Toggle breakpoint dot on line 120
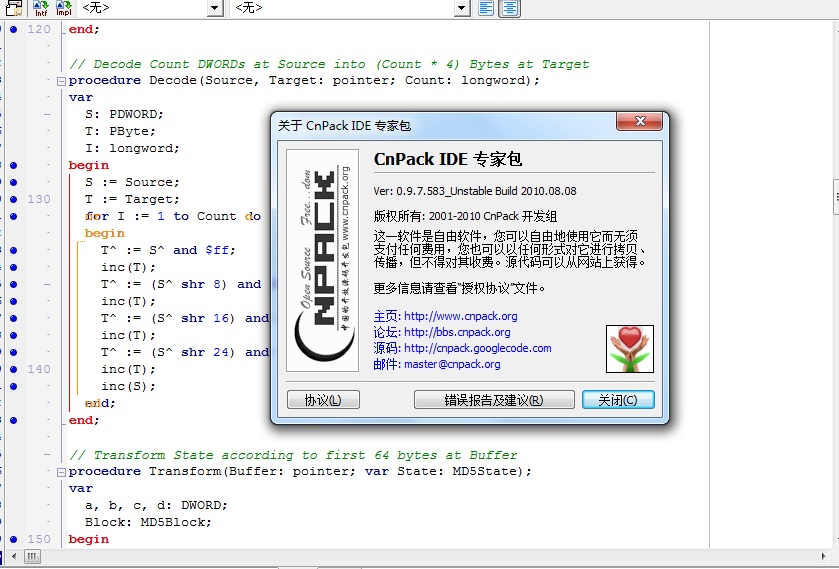 click(x=13, y=29)
